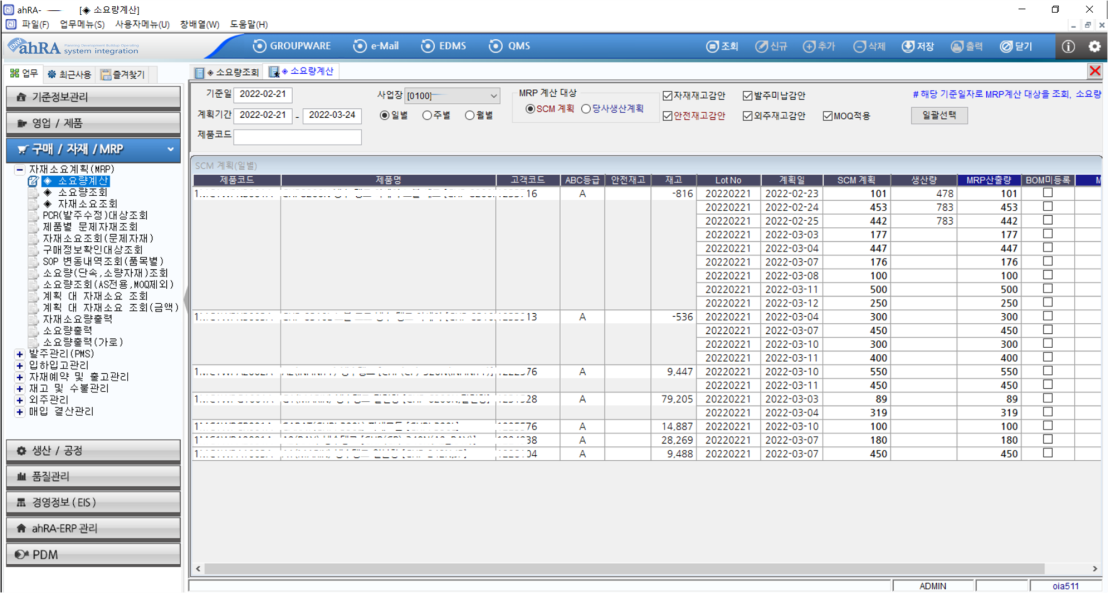Viewport: 1108px width, 593px height.
Task: Click horizontal scrollbar right arrow
Action: [1095, 568]
